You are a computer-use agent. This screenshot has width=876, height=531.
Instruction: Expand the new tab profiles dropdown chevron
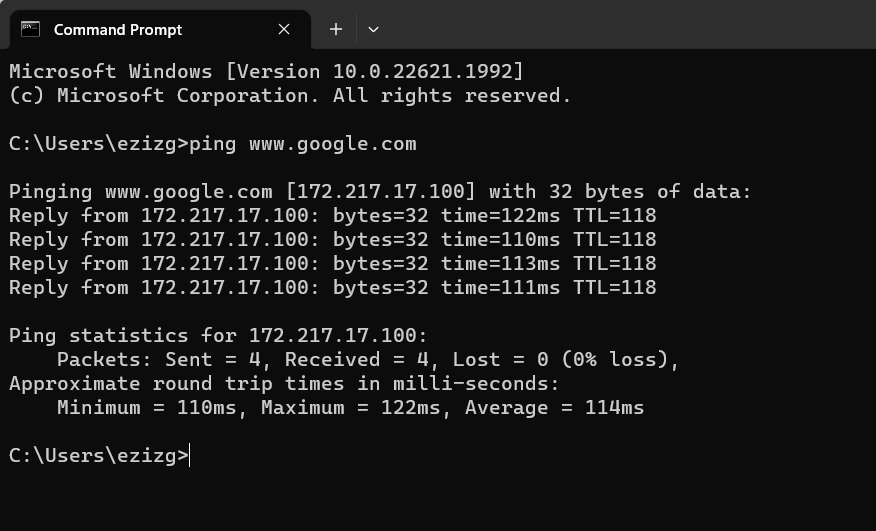pos(373,29)
